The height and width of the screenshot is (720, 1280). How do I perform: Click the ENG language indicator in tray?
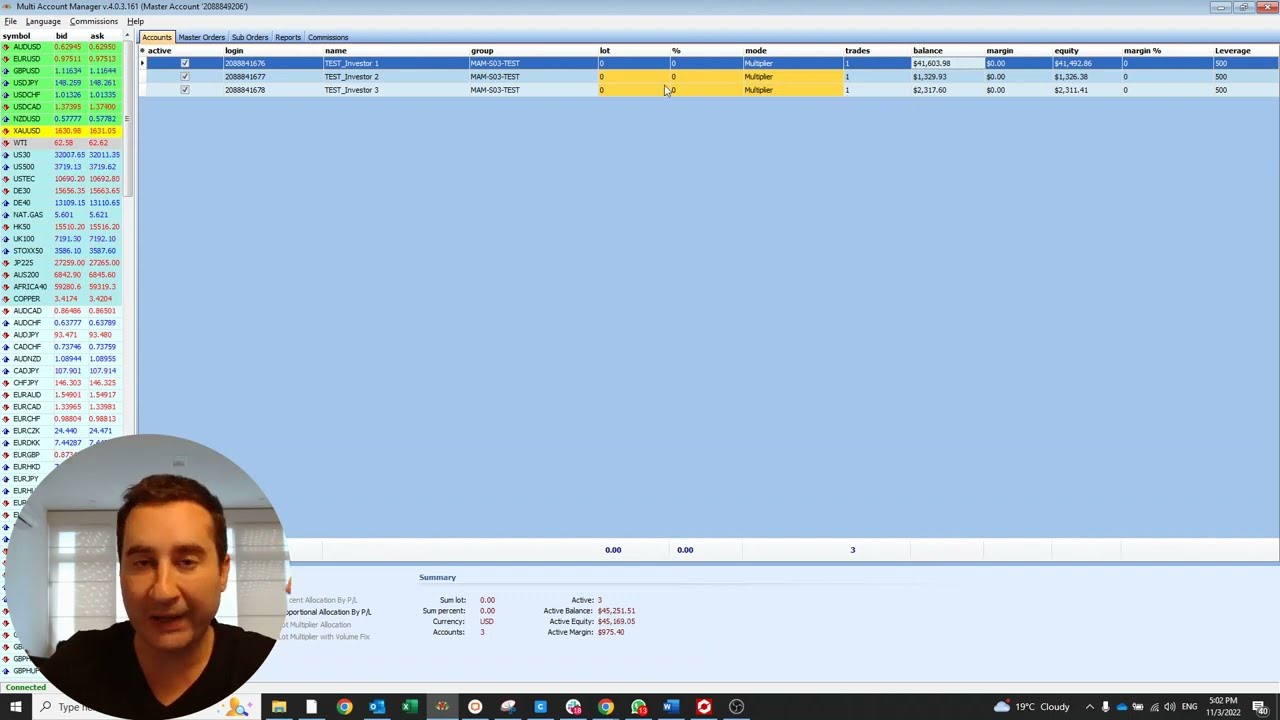pyautogui.click(x=1189, y=707)
